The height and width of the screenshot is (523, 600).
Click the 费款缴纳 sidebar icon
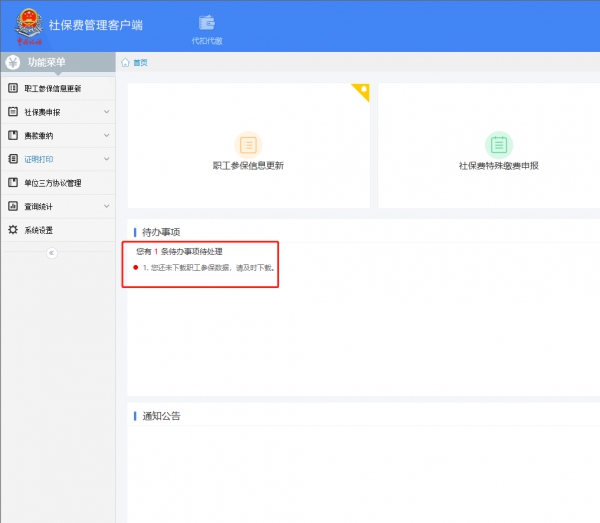click(x=13, y=135)
